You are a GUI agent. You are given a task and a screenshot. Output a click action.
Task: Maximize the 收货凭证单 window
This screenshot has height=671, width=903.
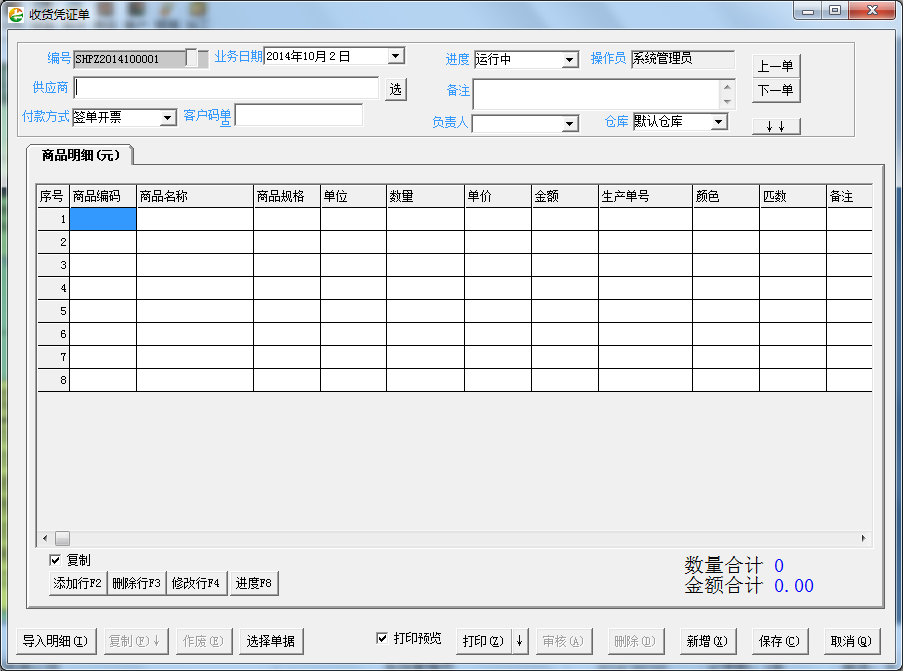[835, 11]
